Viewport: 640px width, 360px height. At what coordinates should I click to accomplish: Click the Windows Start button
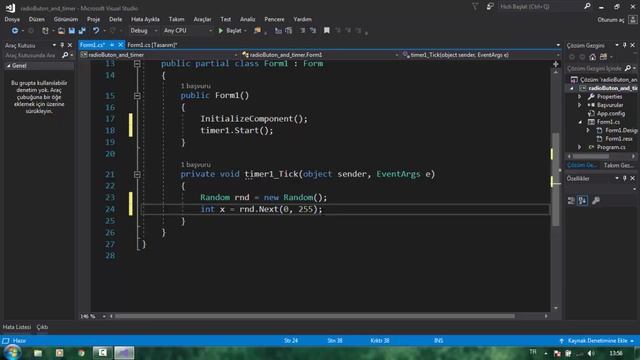(12, 353)
